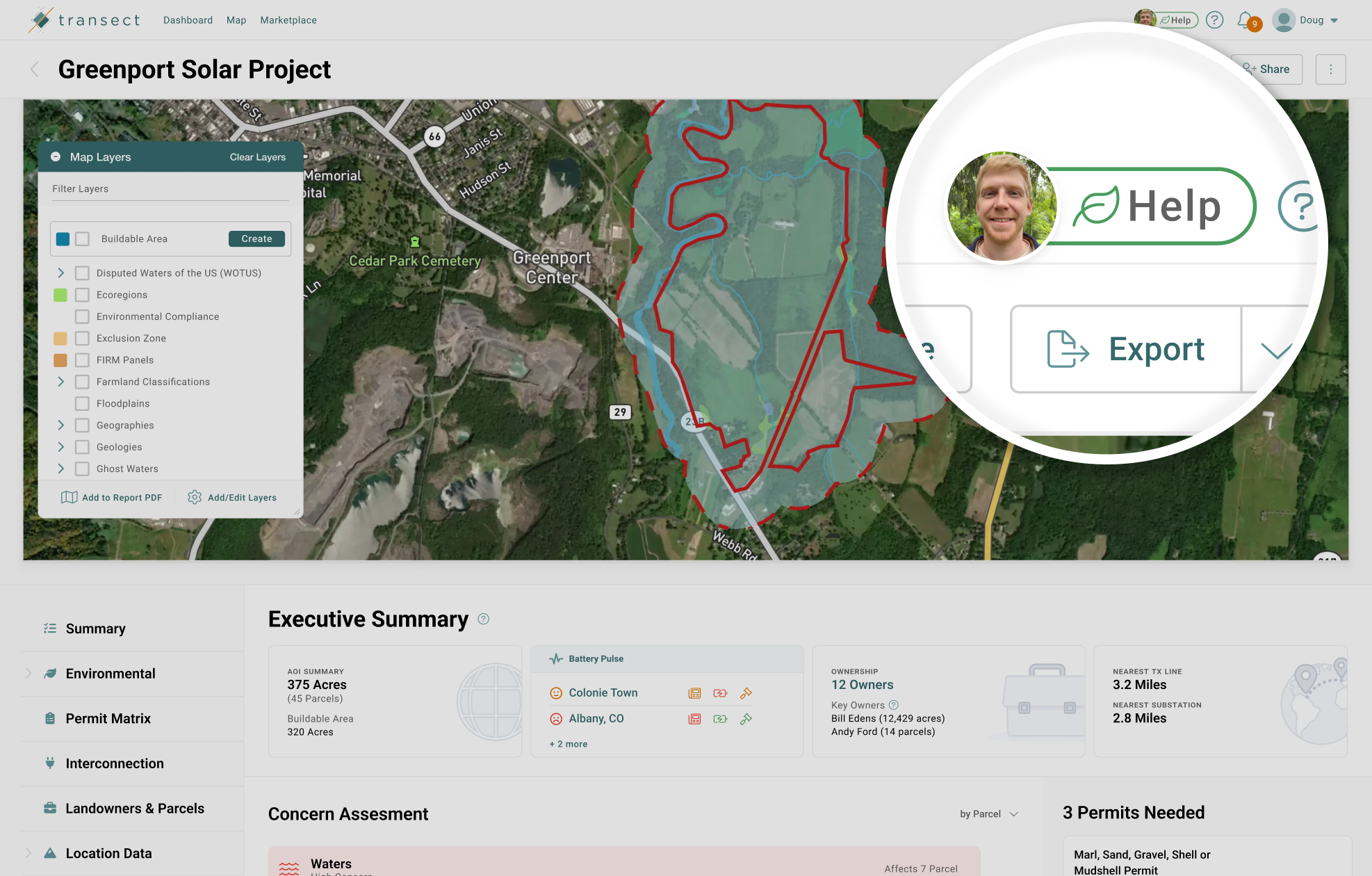Click Add/Edit Layers gear link
This screenshot has height=876, width=1372.
click(x=232, y=497)
